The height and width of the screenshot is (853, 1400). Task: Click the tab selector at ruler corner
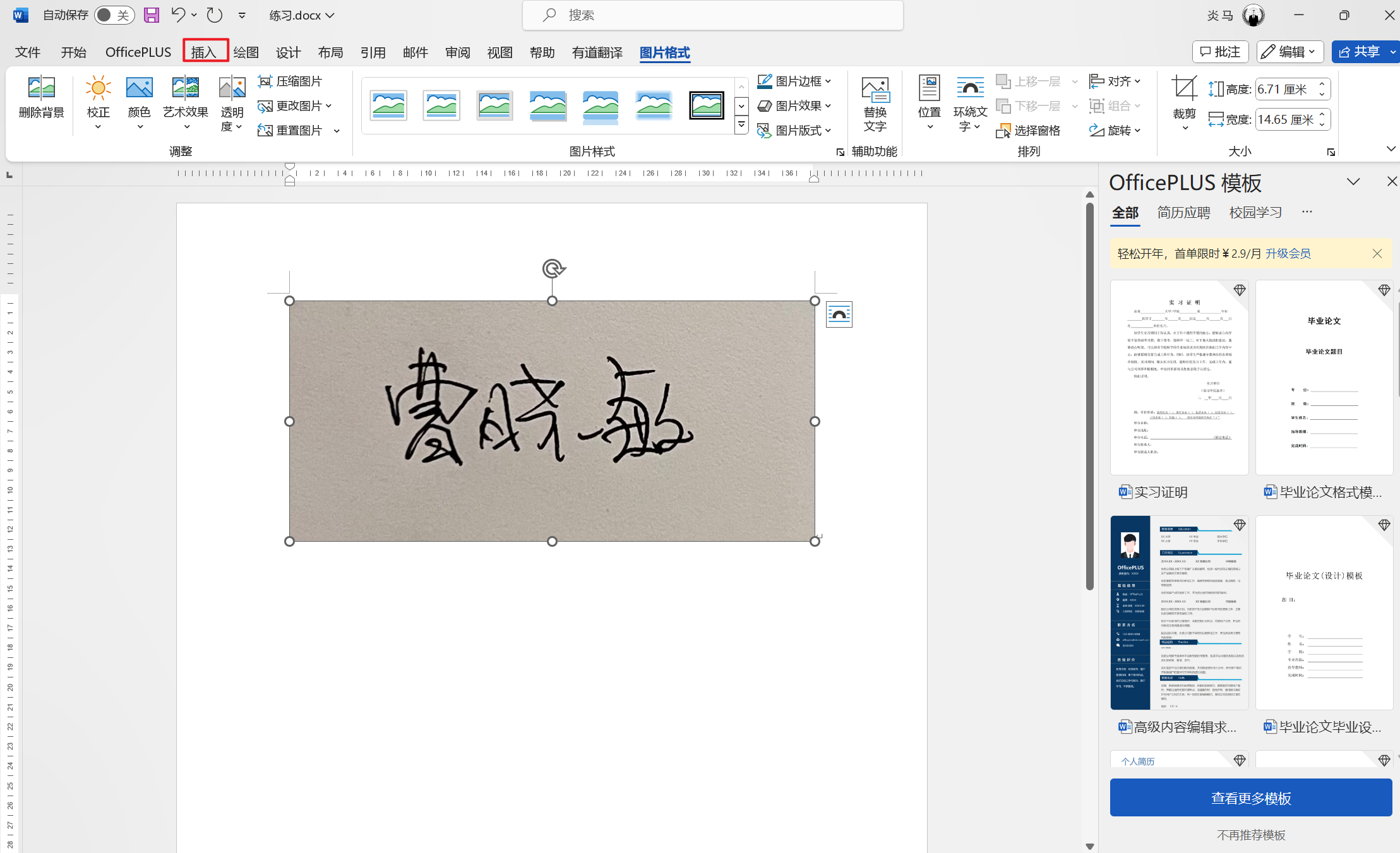tap(9, 175)
